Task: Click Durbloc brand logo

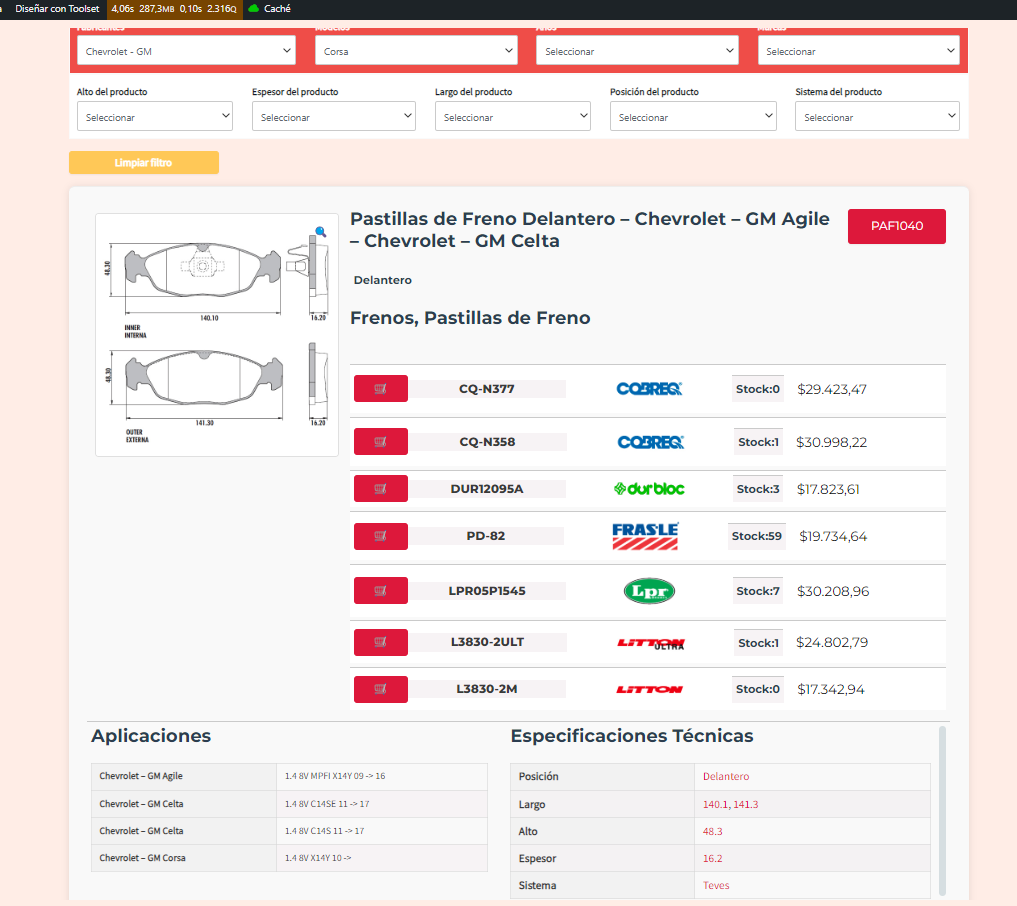Action: [x=649, y=488]
